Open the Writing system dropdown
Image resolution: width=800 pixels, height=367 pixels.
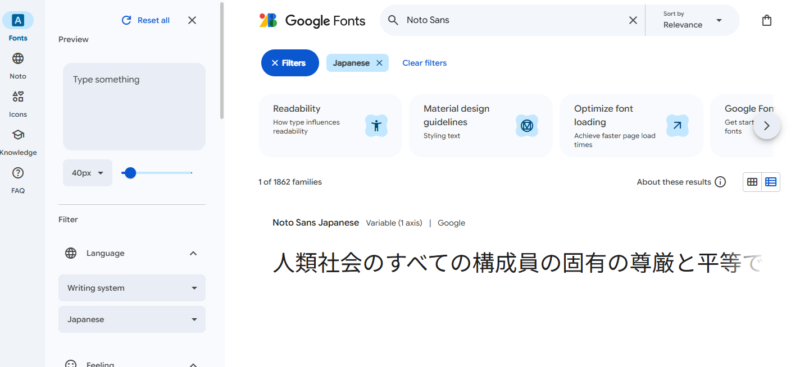(132, 288)
